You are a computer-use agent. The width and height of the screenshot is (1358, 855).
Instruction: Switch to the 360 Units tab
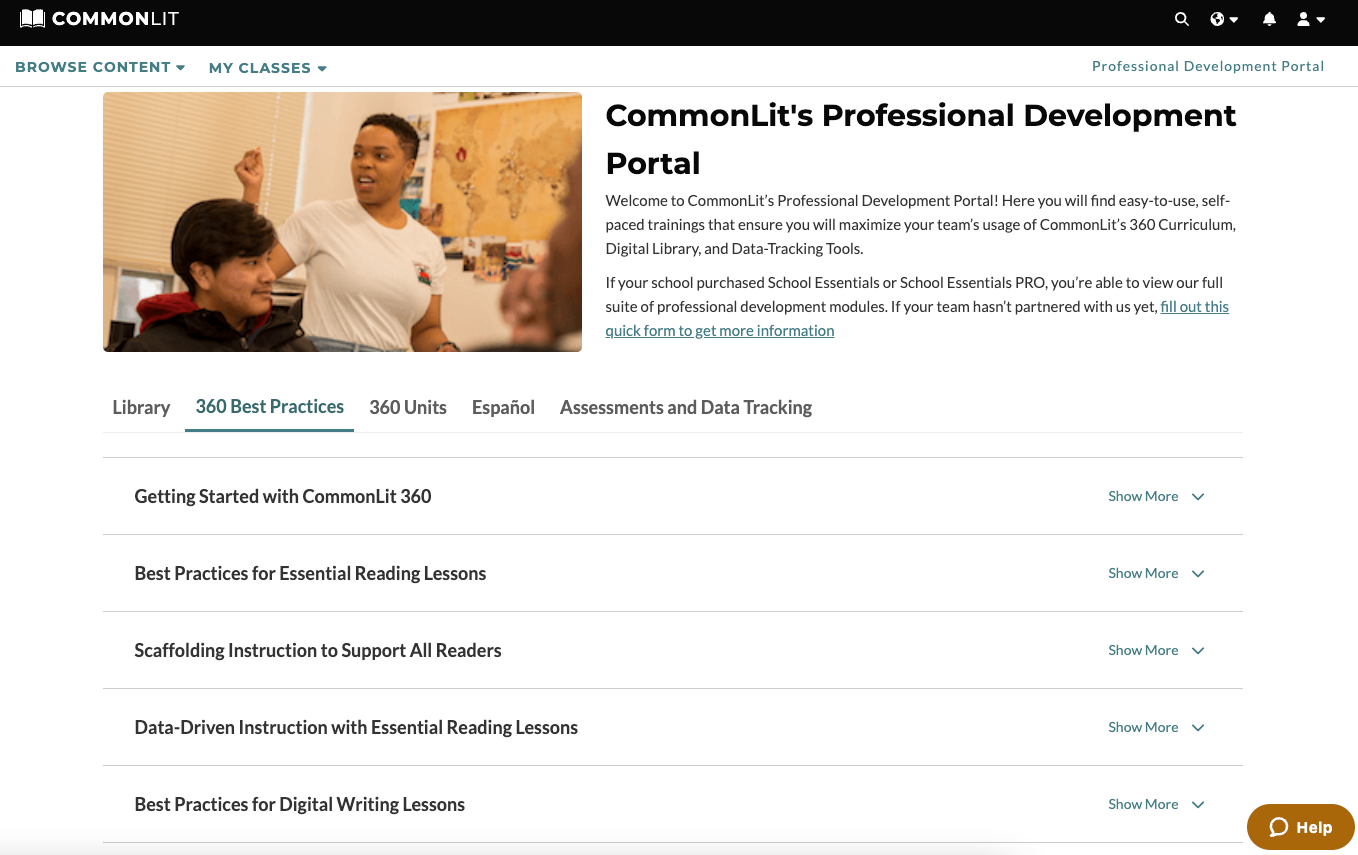pos(408,407)
